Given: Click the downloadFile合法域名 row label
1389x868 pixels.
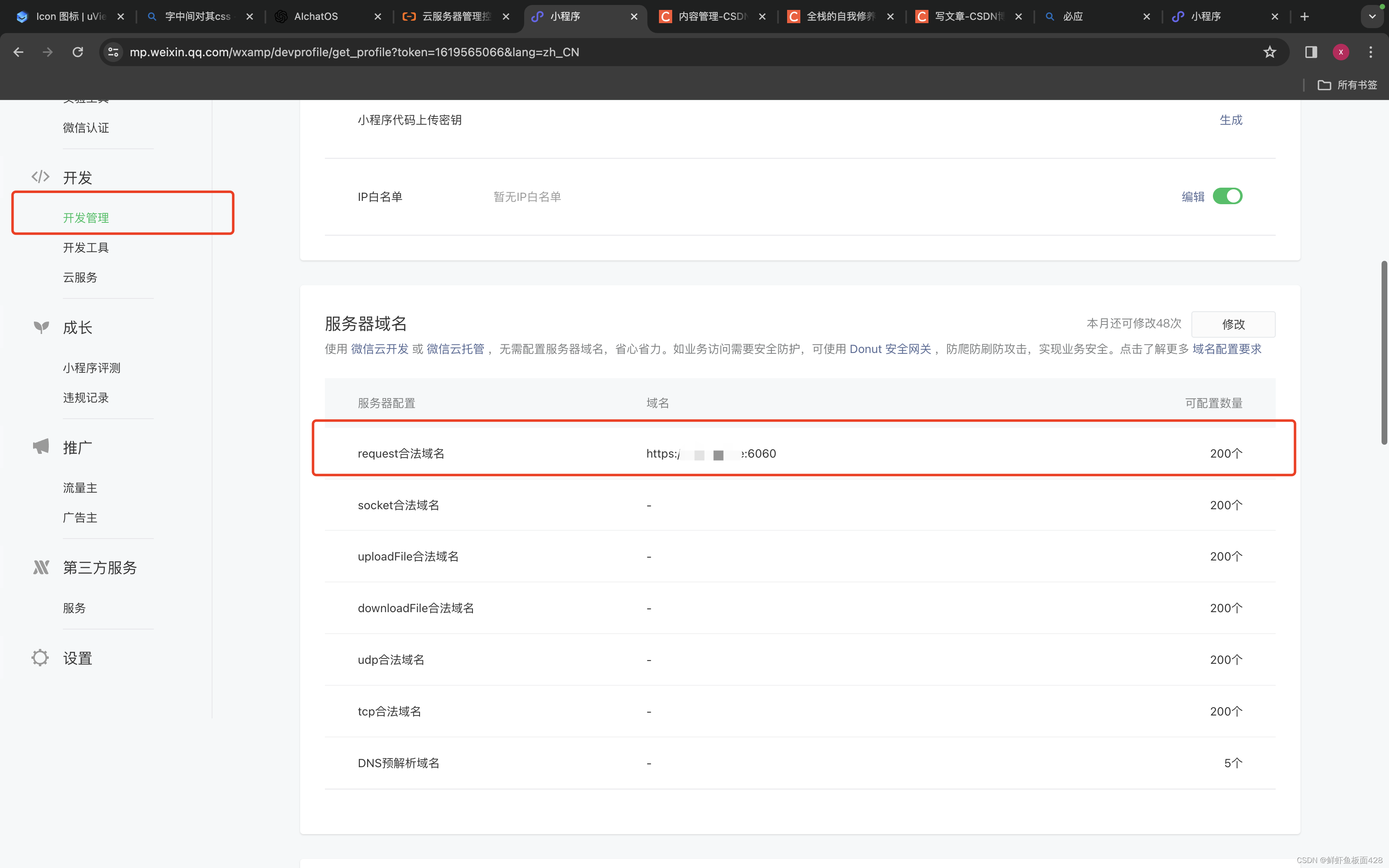Looking at the screenshot, I should point(416,608).
